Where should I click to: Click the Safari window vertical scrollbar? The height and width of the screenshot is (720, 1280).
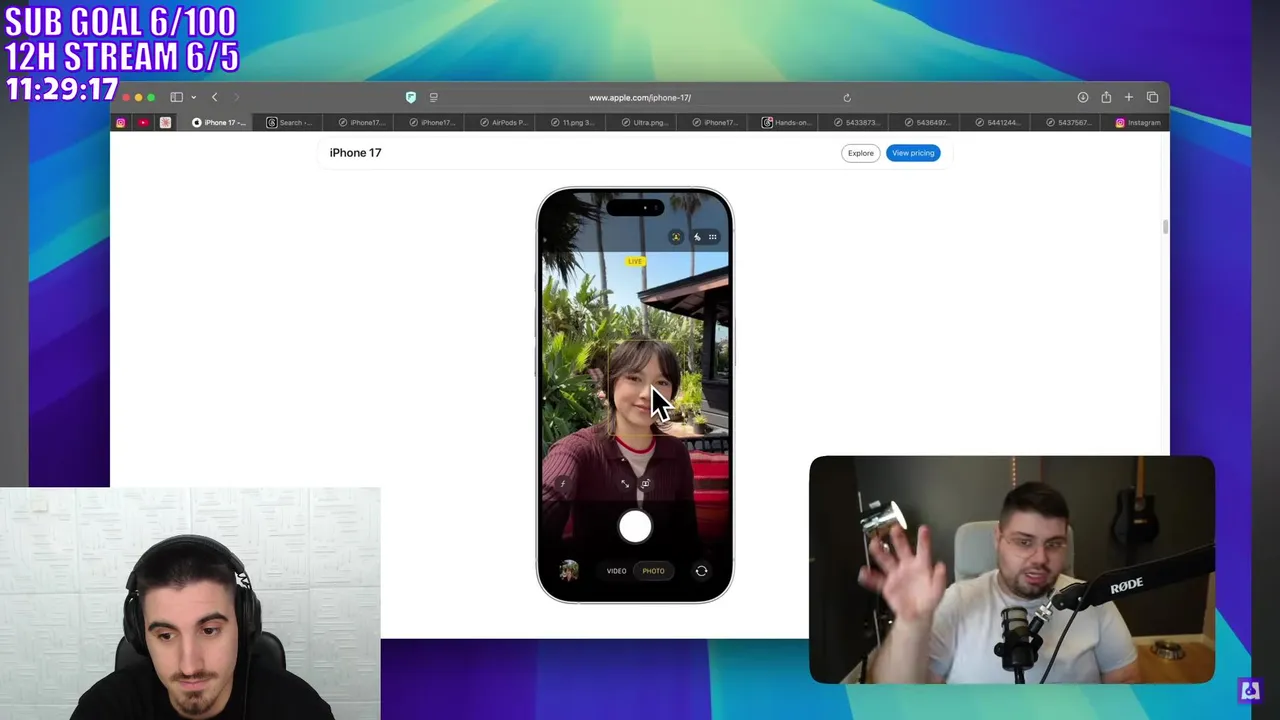(1165, 228)
